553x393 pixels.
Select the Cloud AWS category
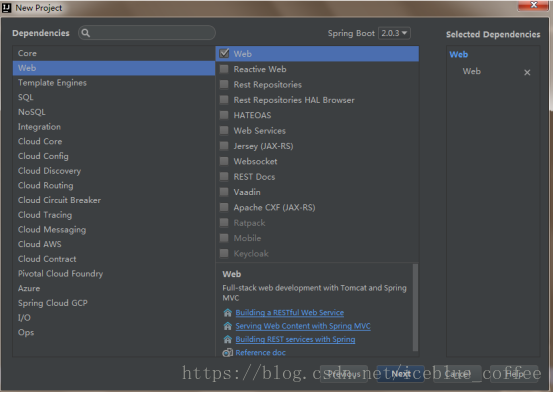(x=114, y=244)
